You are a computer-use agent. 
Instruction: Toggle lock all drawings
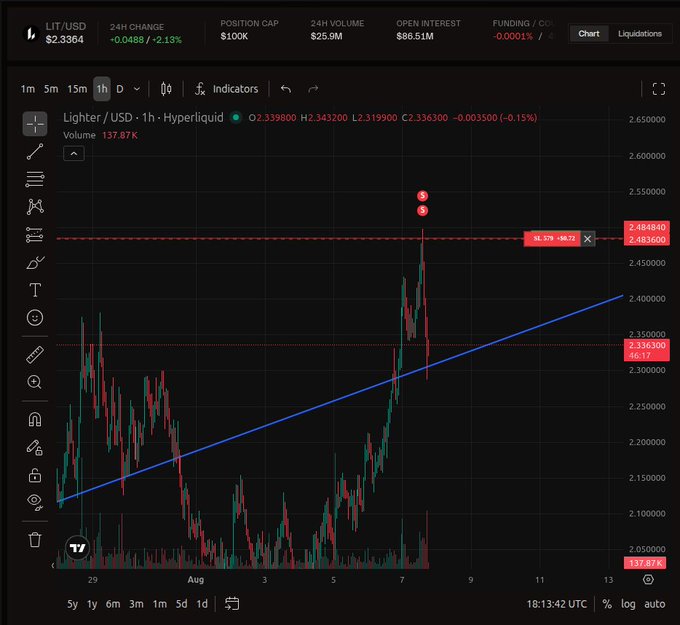35,475
